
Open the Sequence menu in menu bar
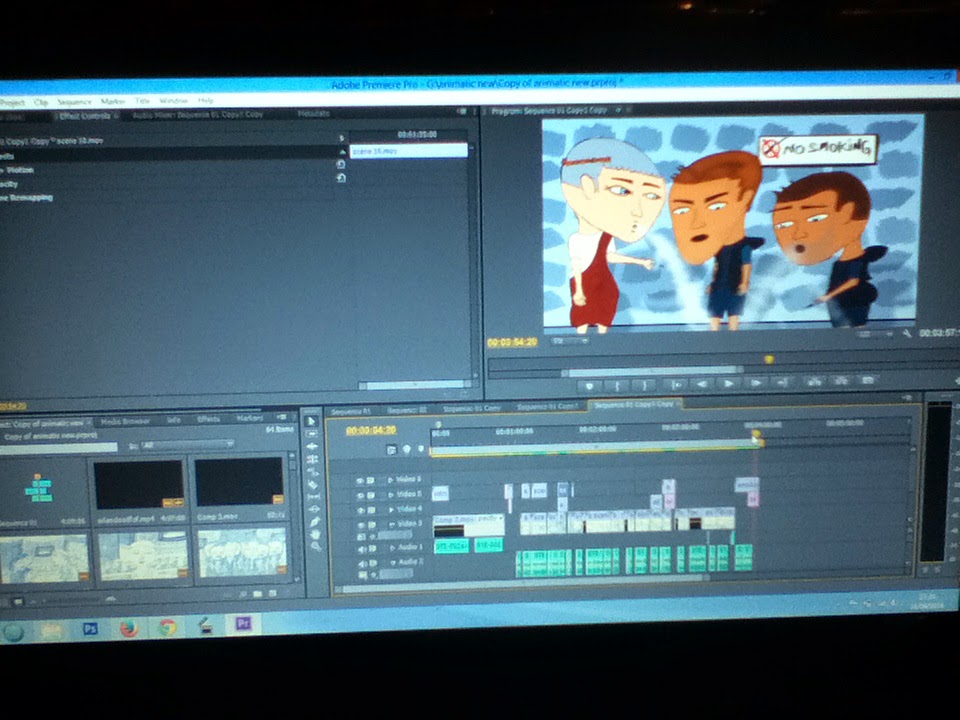pos(74,102)
